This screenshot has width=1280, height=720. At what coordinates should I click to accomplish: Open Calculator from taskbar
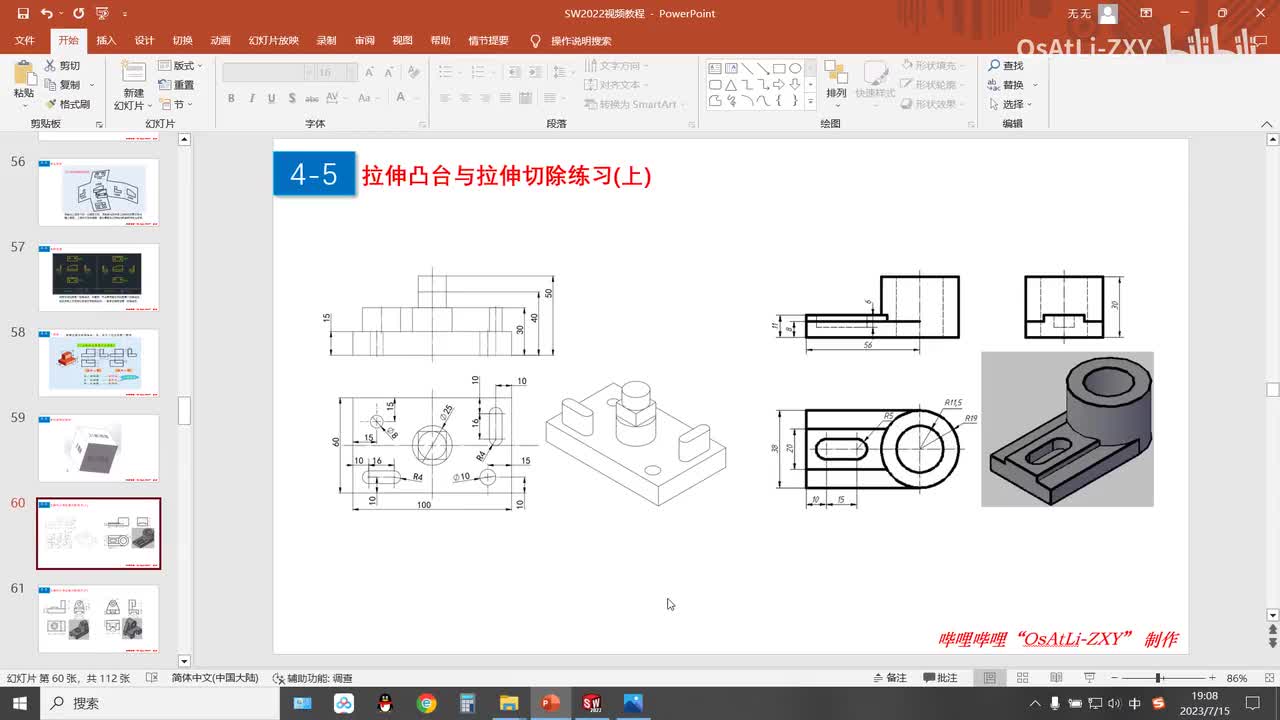[467, 703]
